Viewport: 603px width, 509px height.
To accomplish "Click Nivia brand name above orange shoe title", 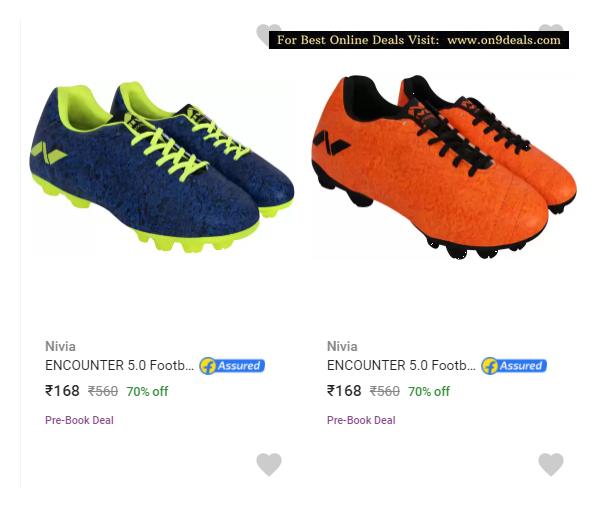I will 342,346.
